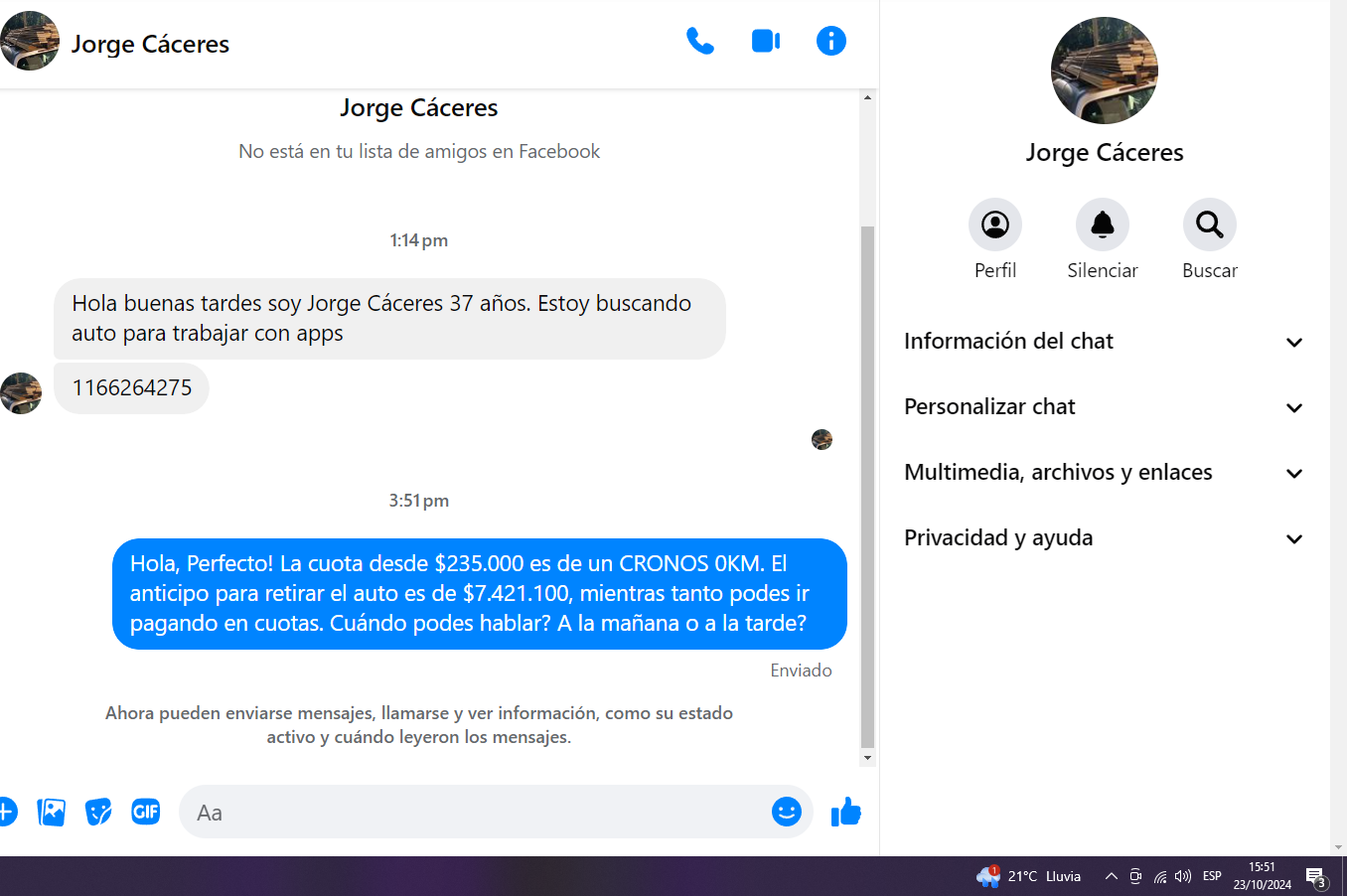
Task: Attach a photo with the image icon
Action: (52, 812)
